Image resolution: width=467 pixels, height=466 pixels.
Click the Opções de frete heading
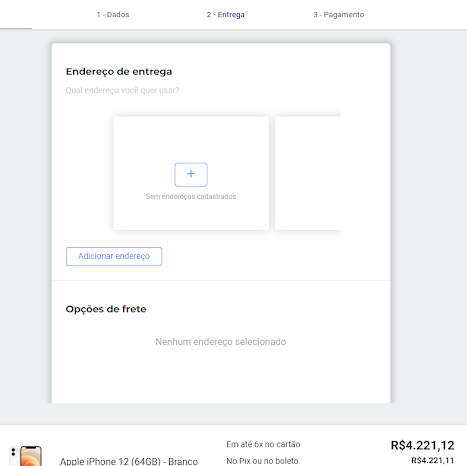(x=106, y=309)
